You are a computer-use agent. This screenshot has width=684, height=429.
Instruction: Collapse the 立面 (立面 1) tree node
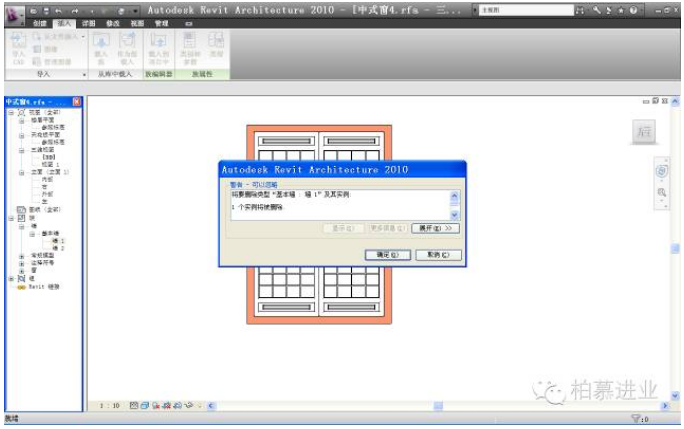(x=21, y=172)
